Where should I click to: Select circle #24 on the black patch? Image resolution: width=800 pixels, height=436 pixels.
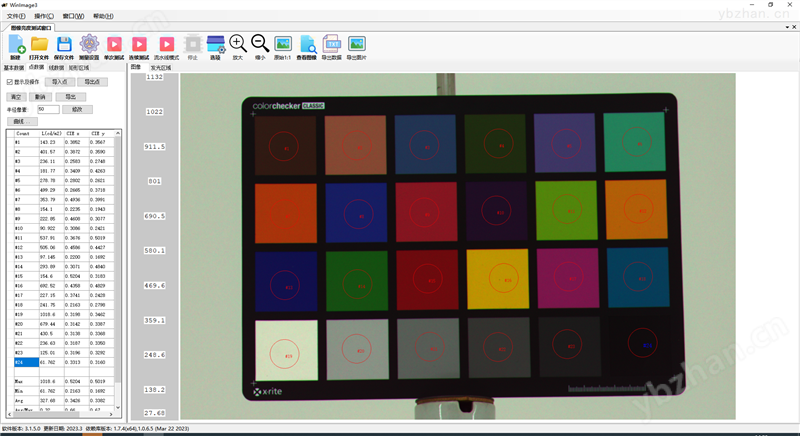coord(642,343)
